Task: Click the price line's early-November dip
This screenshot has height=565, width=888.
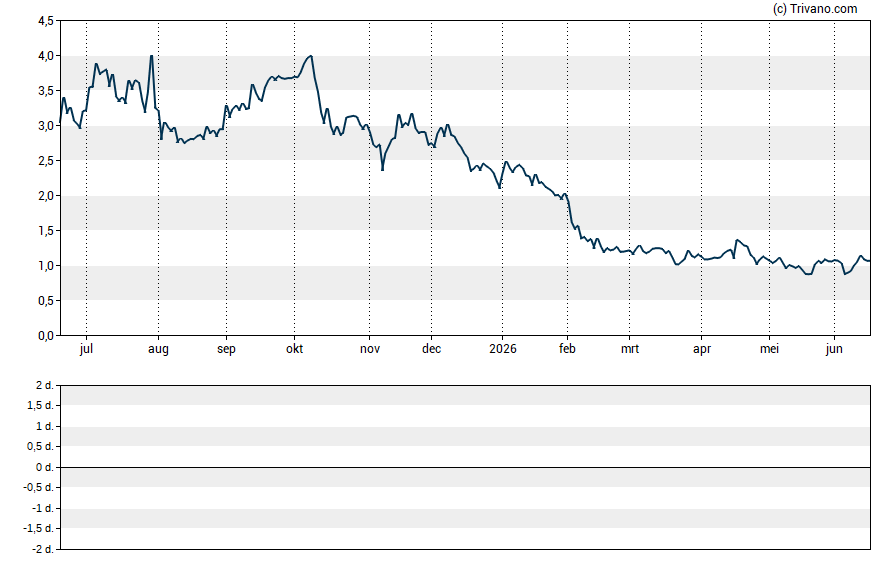Action: pyautogui.click(x=382, y=169)
